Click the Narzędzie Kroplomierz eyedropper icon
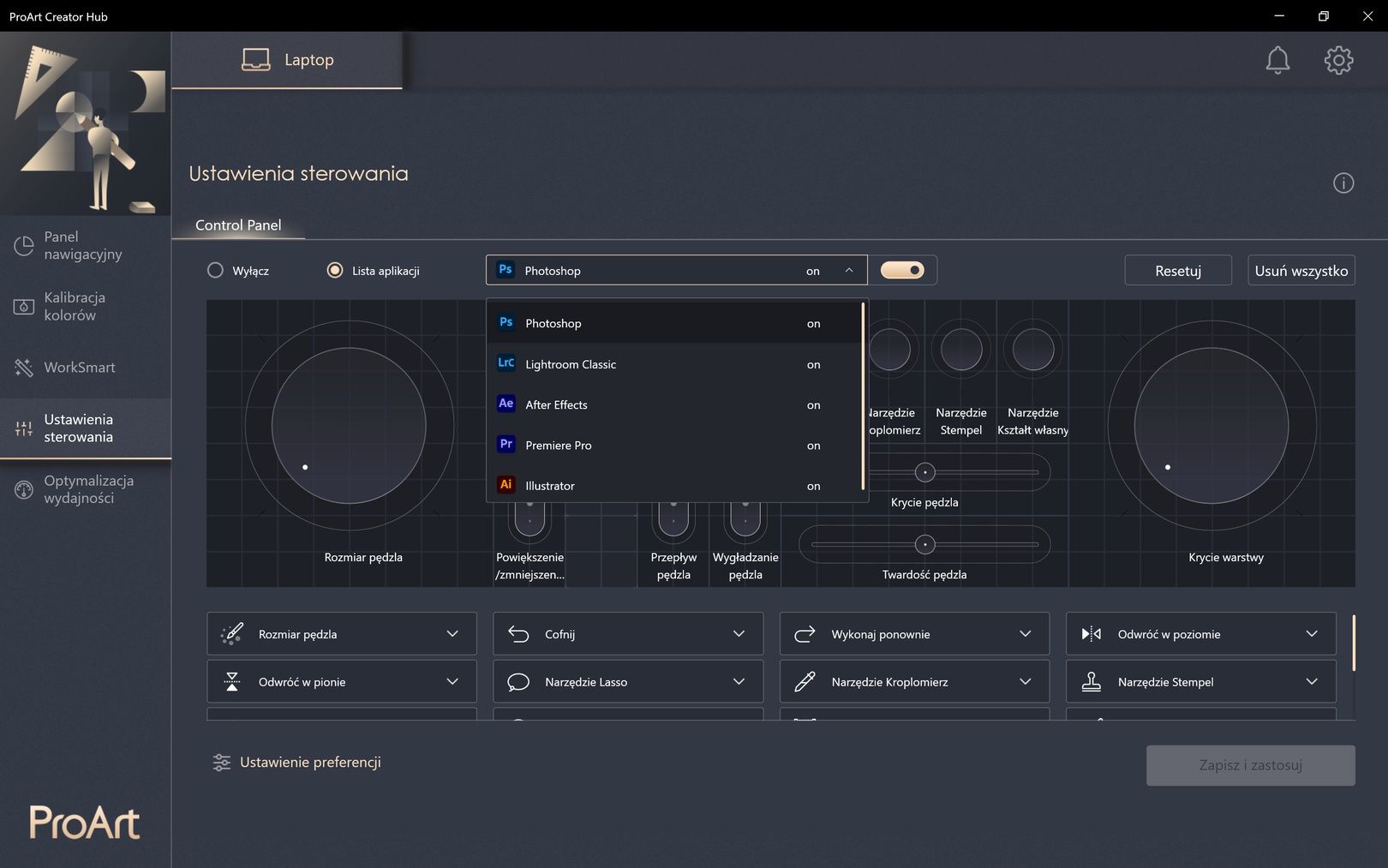 pos(805,682)
